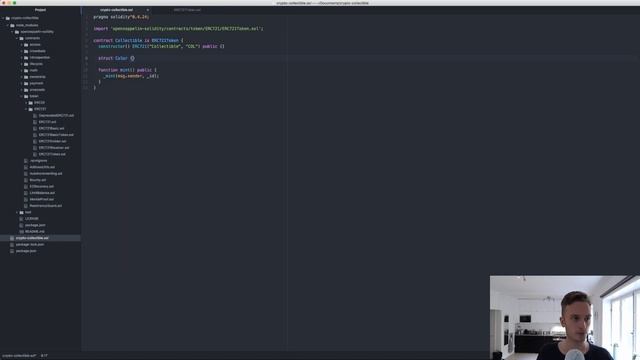Collapse the ERC721 folder
This screenshot has width=640, height=360.
click(x=26, y=109)
